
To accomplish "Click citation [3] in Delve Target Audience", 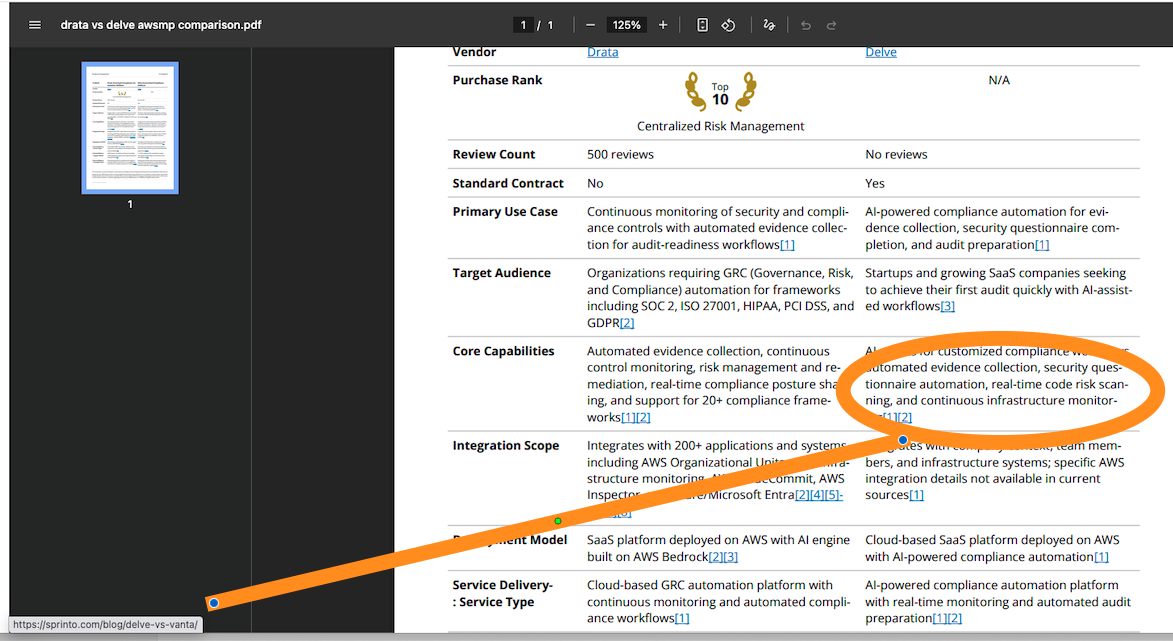I will (947, 307).
